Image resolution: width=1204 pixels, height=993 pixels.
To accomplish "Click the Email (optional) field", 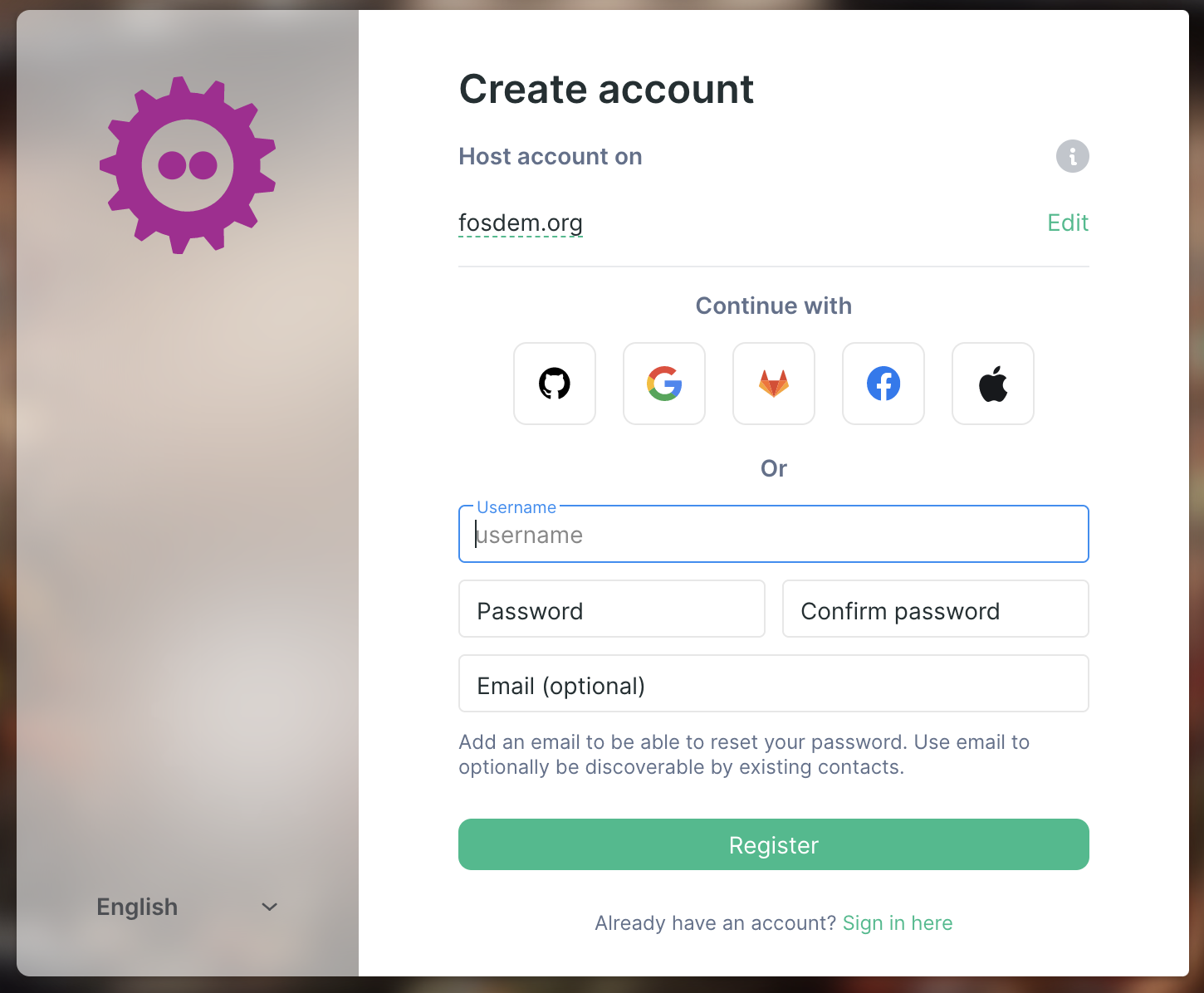I will [773, 684].
